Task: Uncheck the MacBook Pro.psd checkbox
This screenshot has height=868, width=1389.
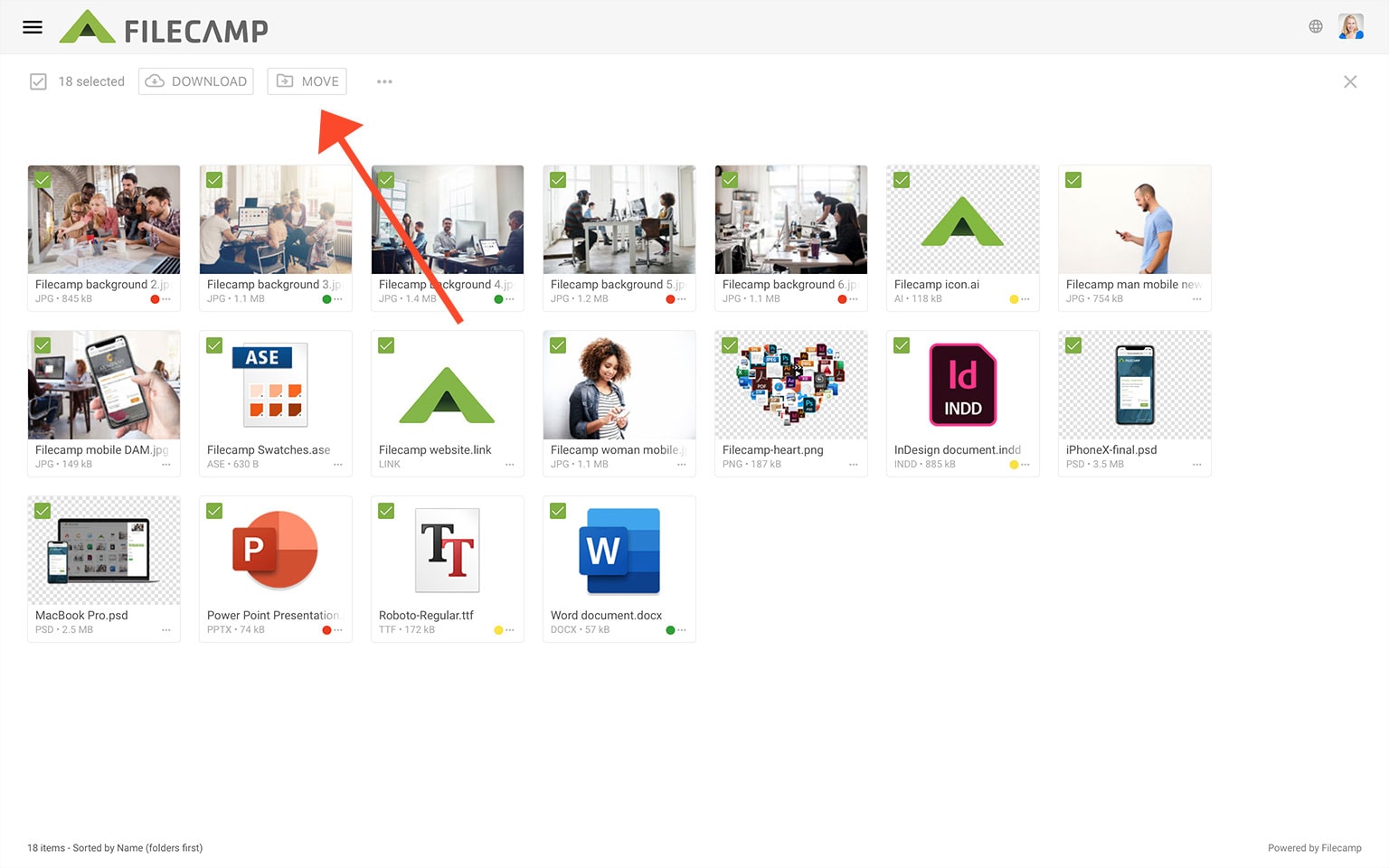Action: (43, 511)
